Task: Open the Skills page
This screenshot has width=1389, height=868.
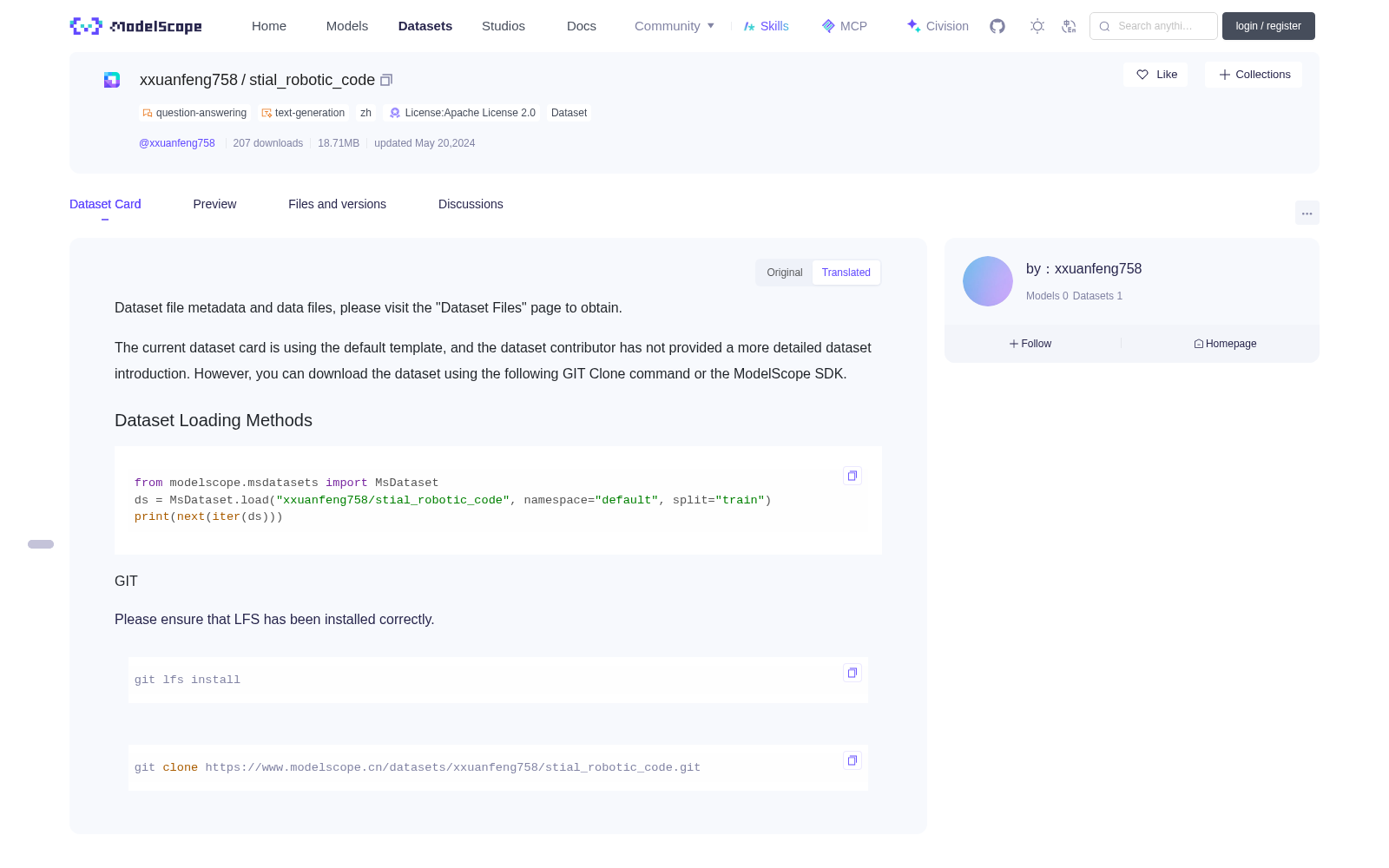Action: (x=766, y=26)
